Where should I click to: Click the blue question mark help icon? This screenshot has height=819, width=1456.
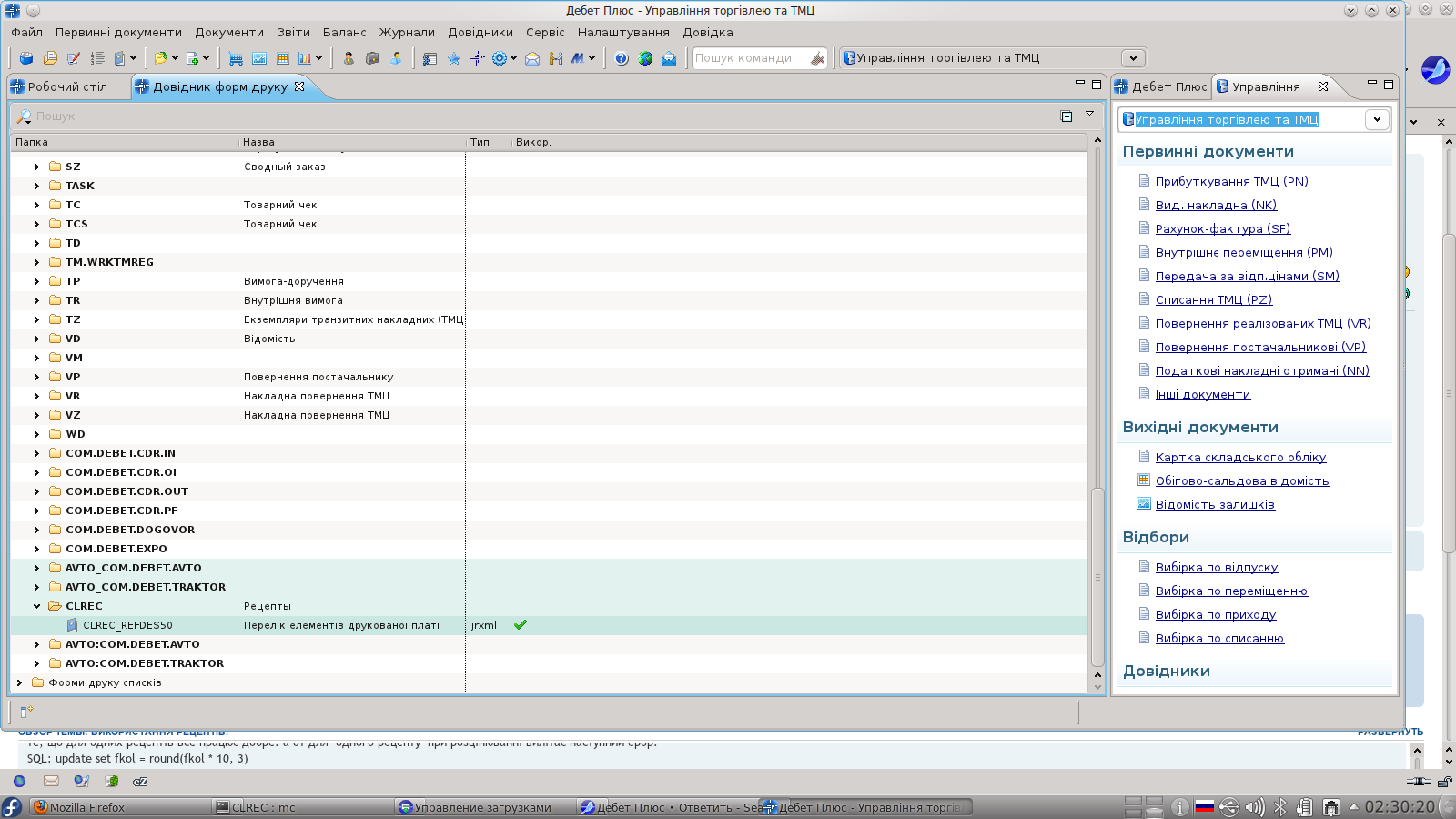(622, 58)
